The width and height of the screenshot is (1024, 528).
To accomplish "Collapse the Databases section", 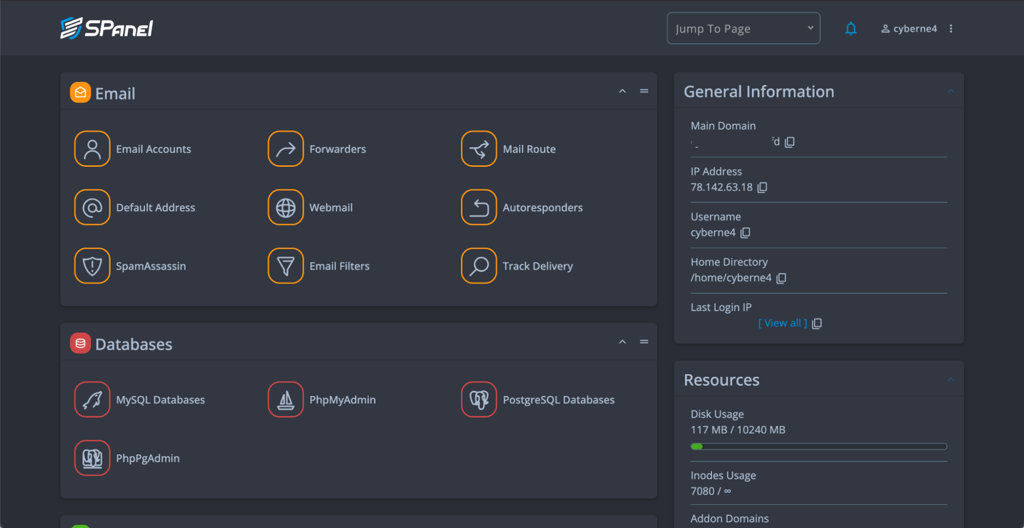I will 622,342.
